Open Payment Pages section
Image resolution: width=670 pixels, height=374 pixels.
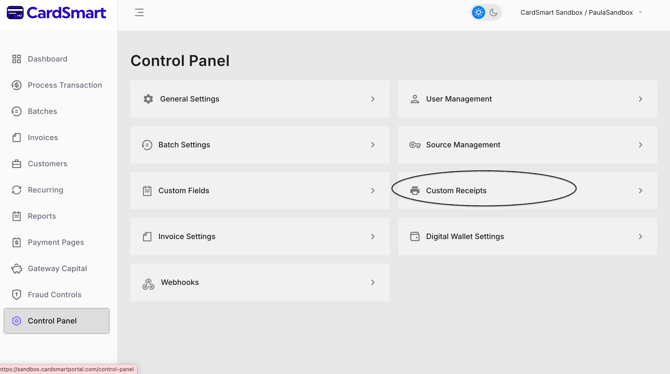(56, 242)
